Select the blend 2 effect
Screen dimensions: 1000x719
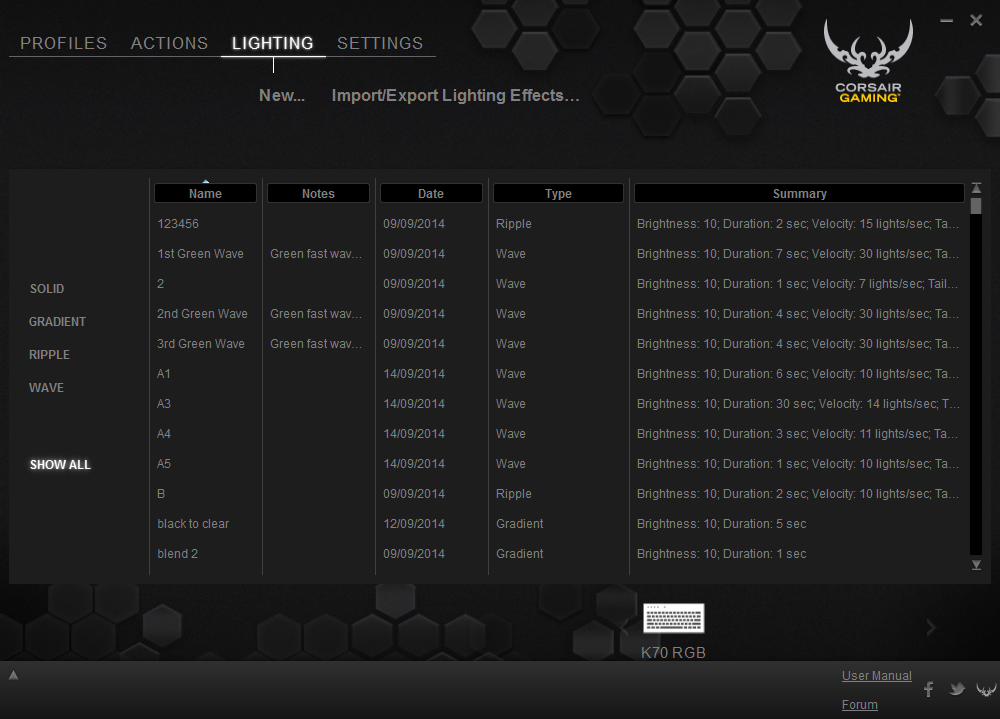click(x=177, y=554)
